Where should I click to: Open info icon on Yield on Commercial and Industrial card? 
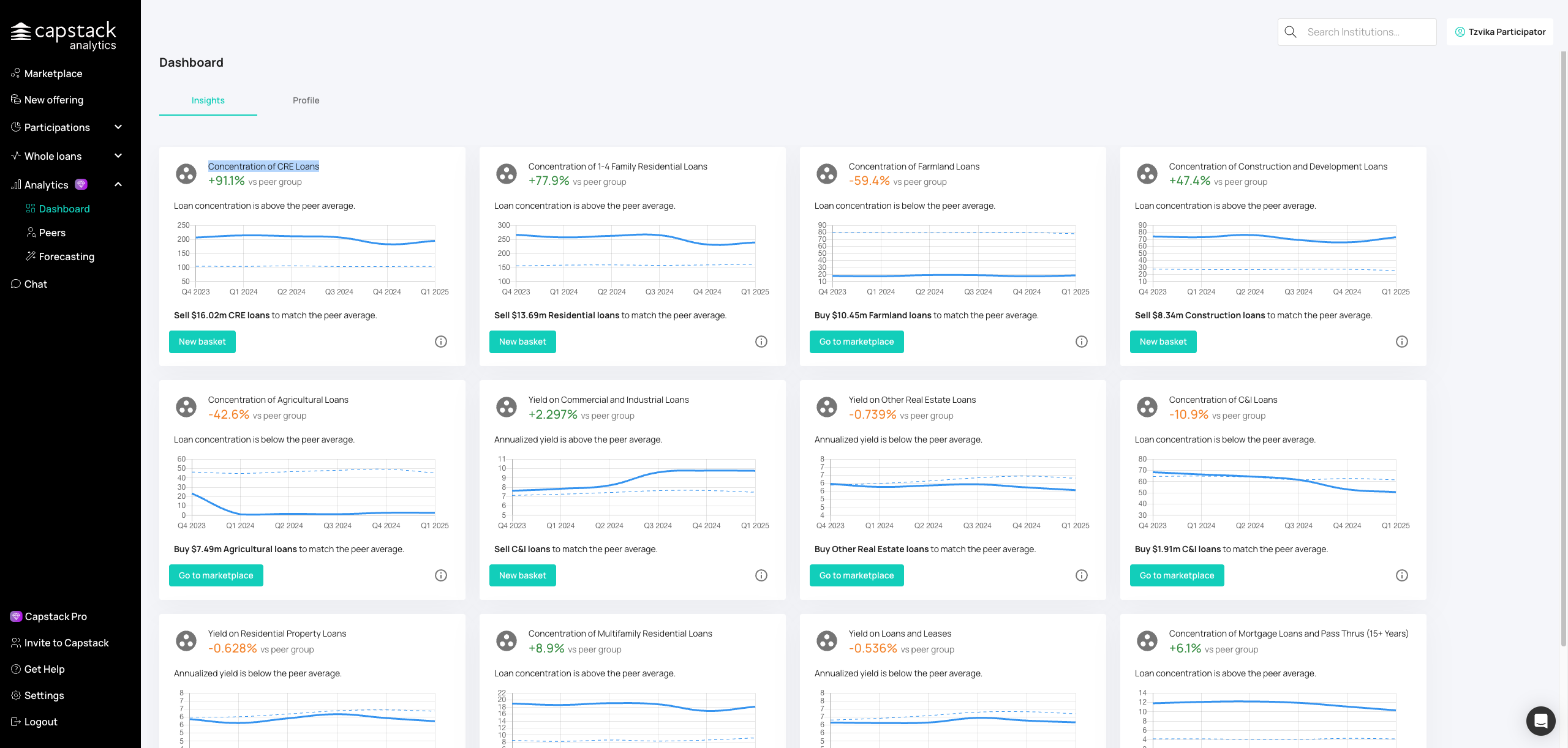point(761,575)
